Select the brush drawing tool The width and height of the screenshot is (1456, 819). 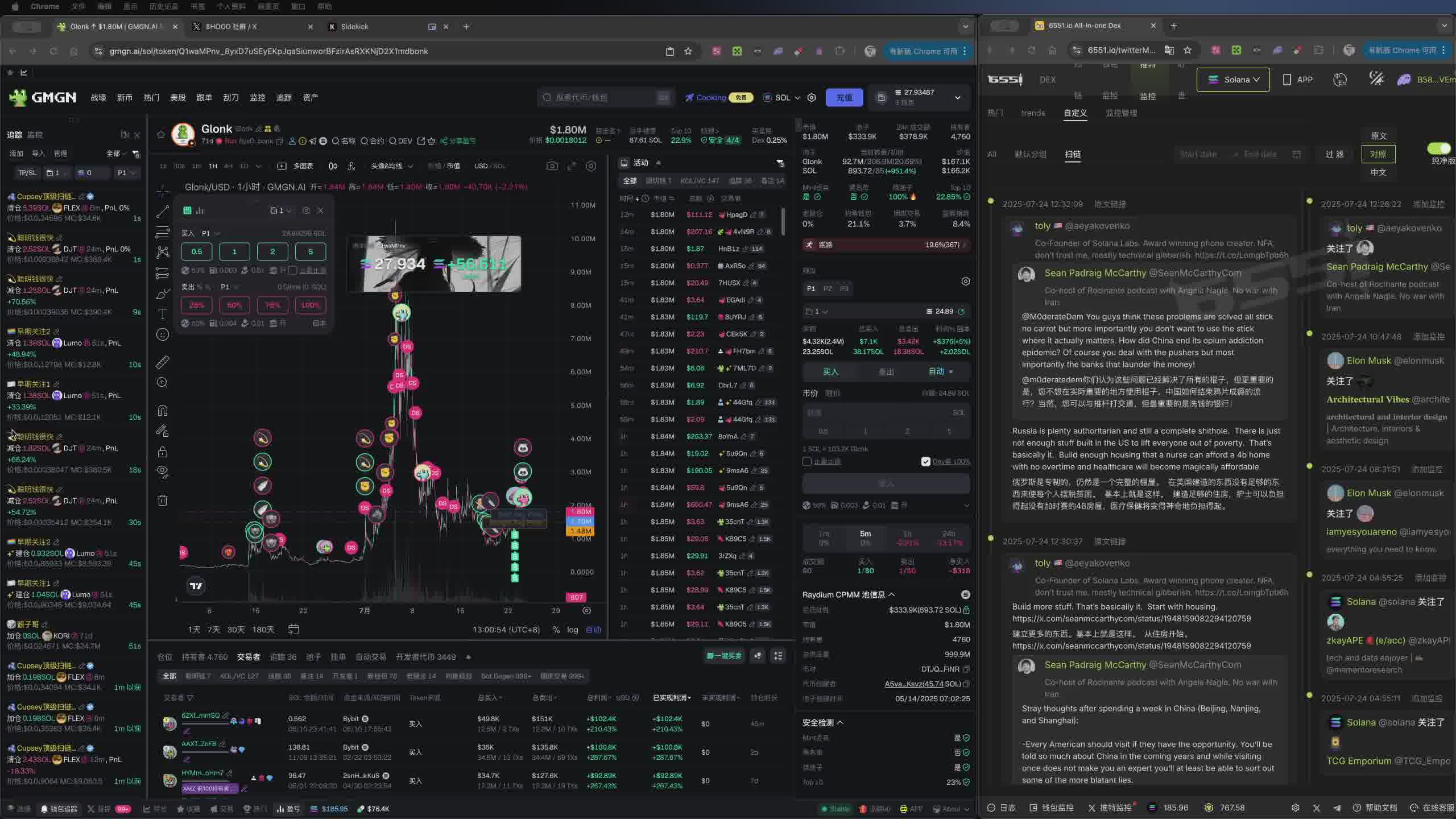(163, 294)
